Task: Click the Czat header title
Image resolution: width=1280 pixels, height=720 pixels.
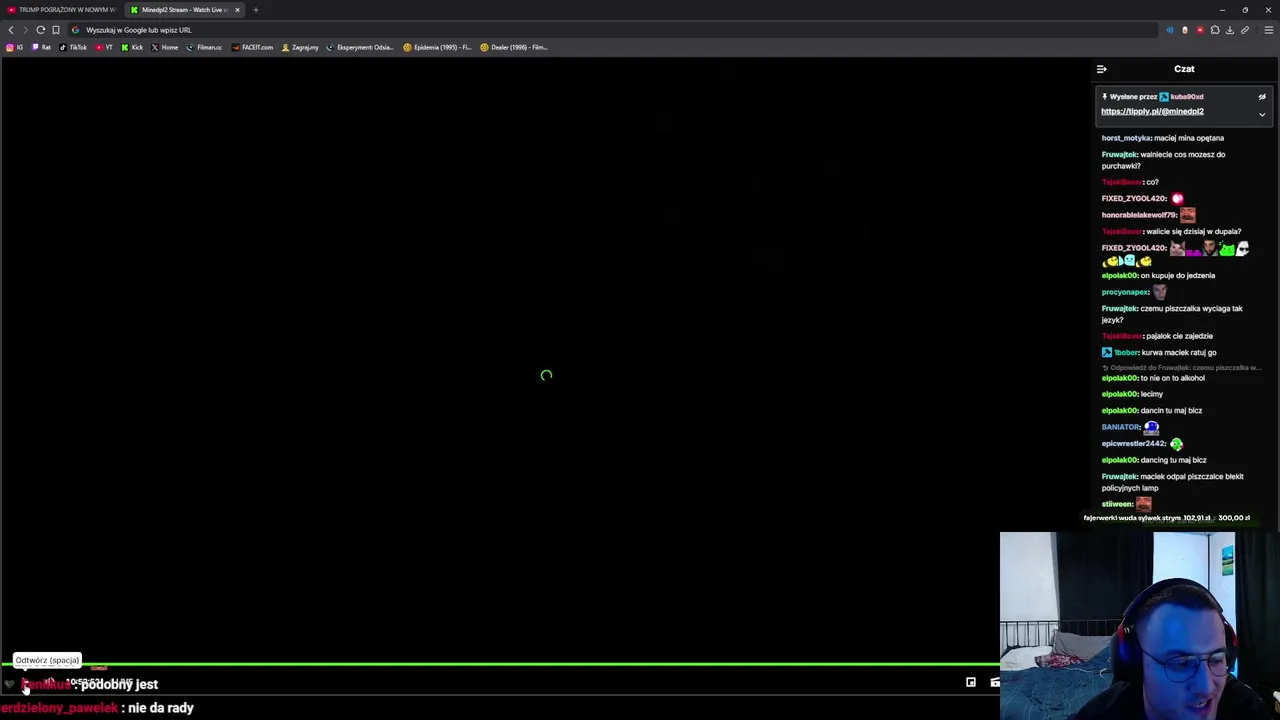Action: pyautogui.click(x=1184, y=69)
